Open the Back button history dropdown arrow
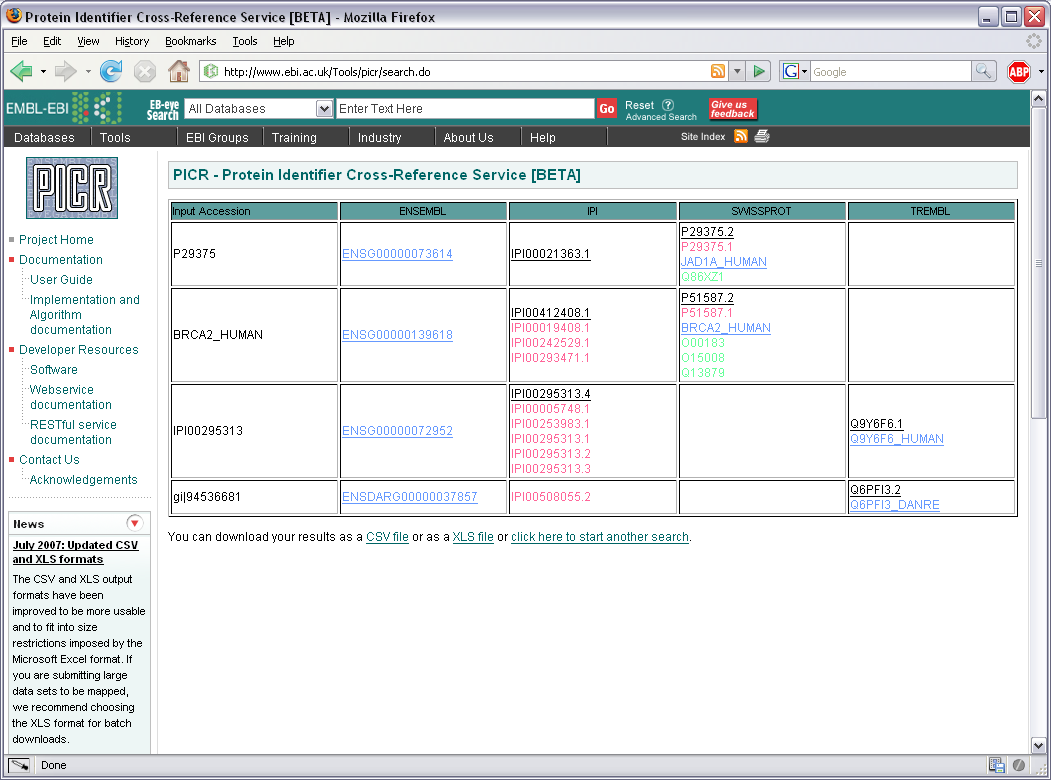This screenshot has width=1051, height=780. tap(44, 71)
